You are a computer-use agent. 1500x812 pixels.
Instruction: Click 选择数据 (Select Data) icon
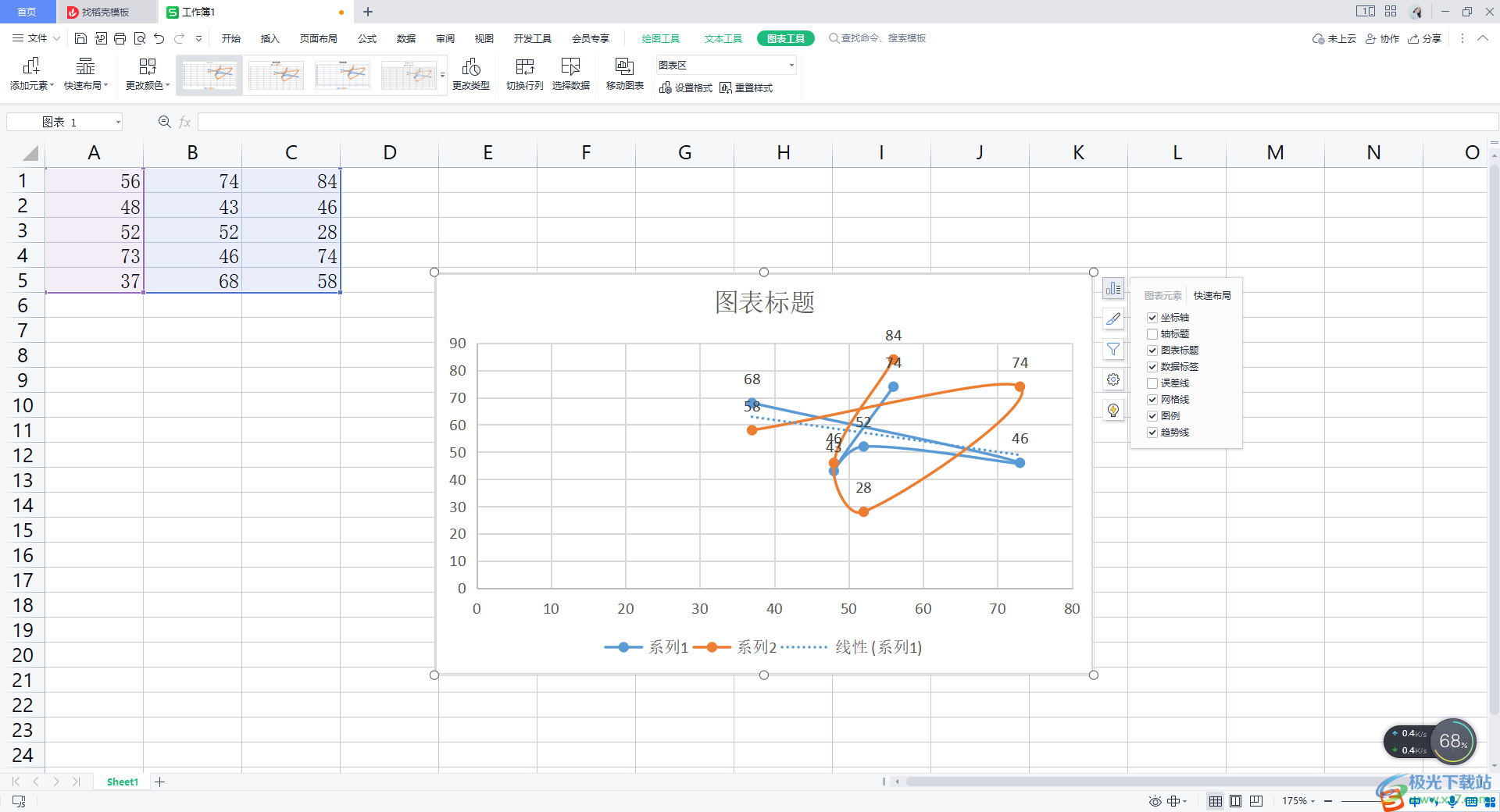pos(571,75)
